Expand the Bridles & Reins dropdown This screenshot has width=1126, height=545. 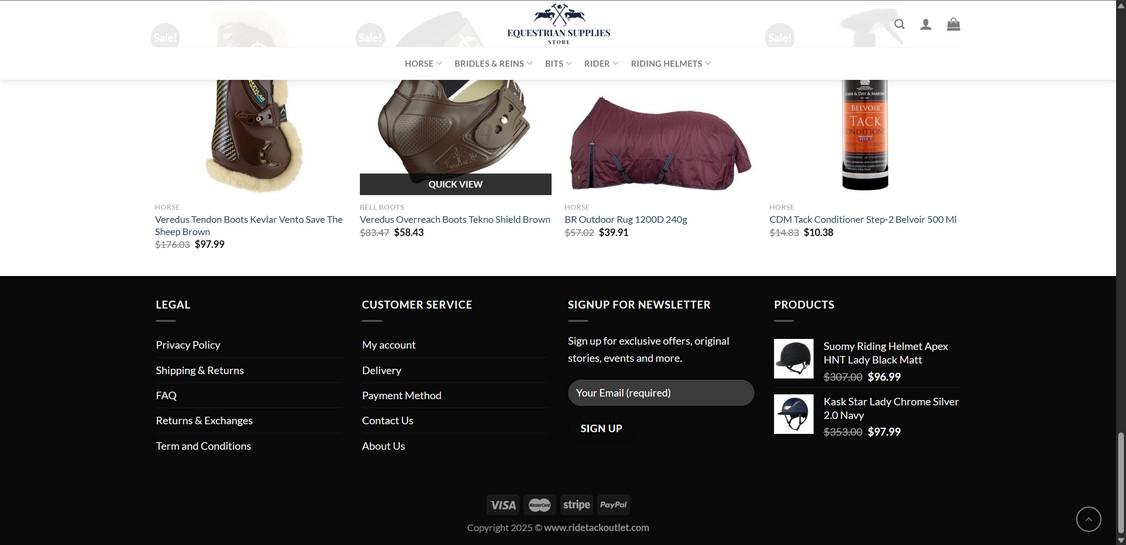493,64
